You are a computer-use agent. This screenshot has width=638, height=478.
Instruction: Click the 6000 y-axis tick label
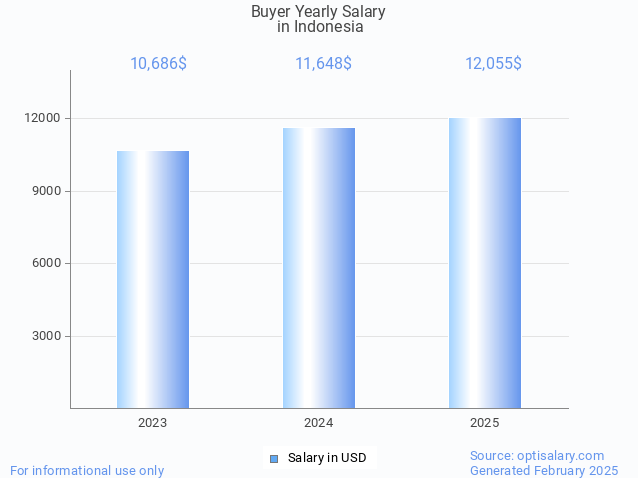pos(45,264)
